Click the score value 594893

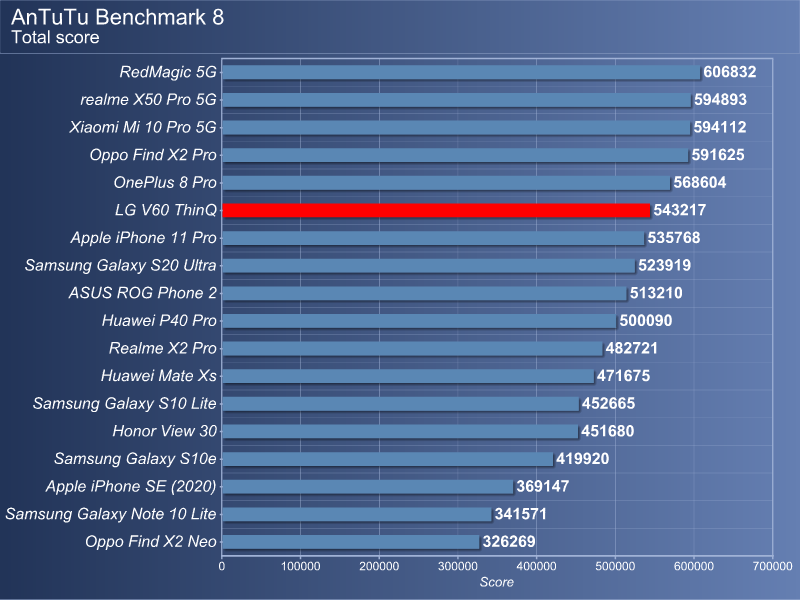pyautogui.click(x=720, y=99)
